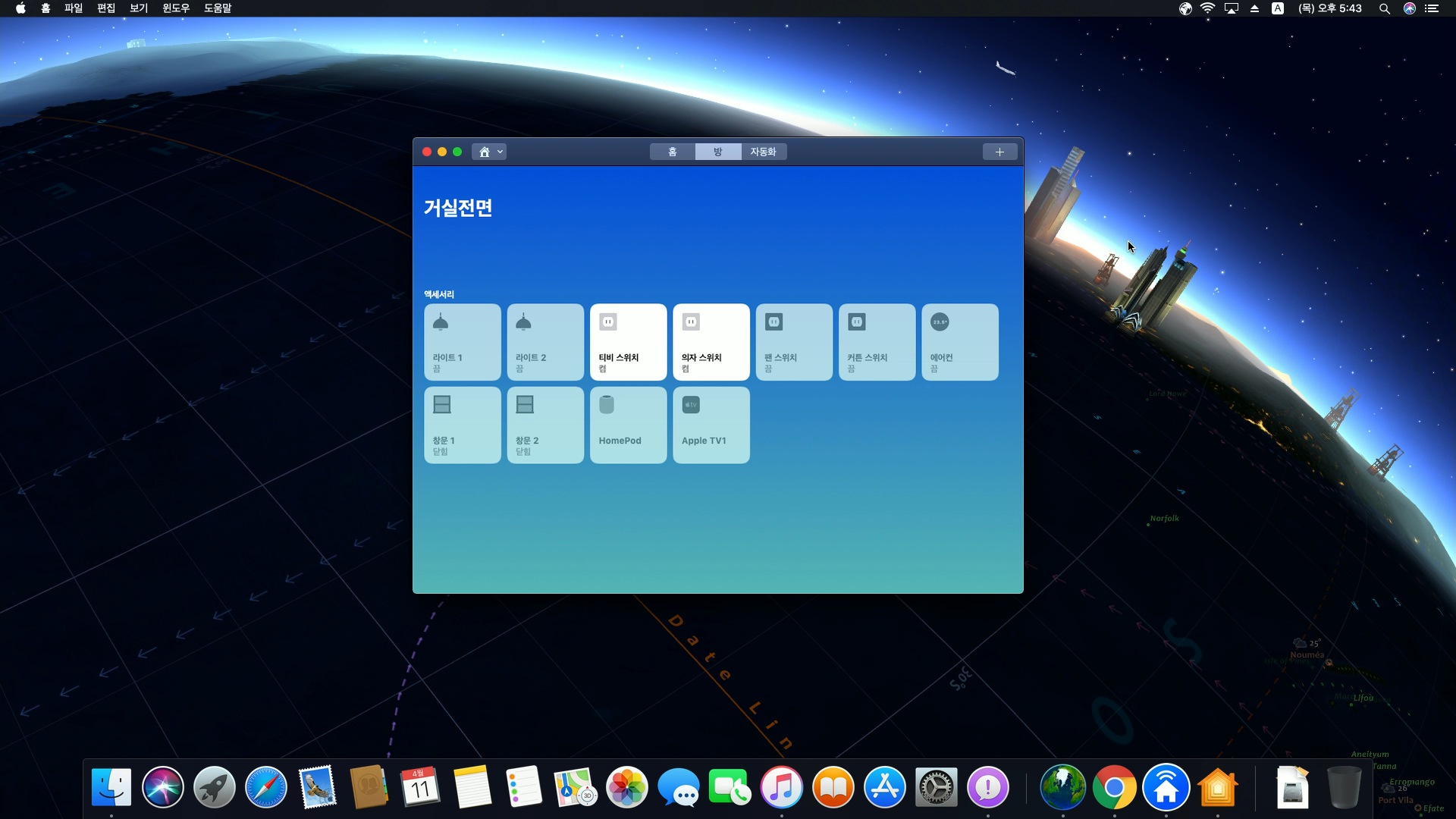The image size is (1456, 819).
Task: Click the 의자 스위치 outlet icon
Action: (x=691, y=322)
